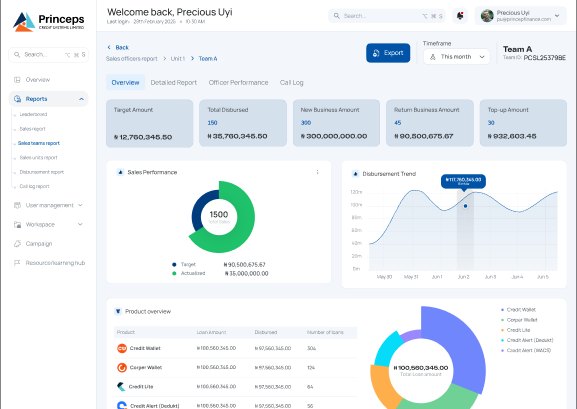This screenshot has width=577, height=409.
Task: Open Sales report in the sidebar
Action: click(32, 129)
